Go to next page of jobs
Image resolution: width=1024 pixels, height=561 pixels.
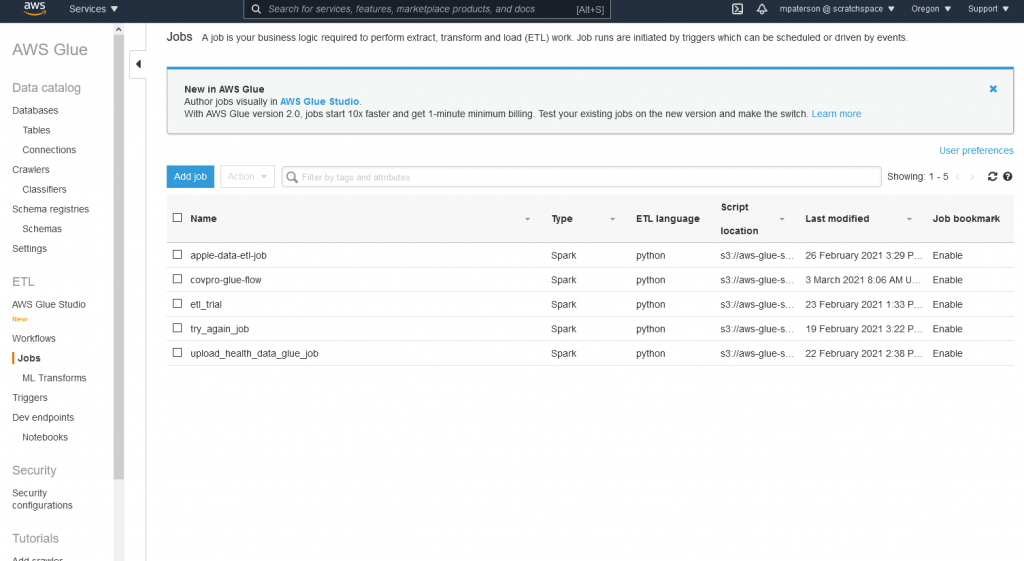click(972, 177)
